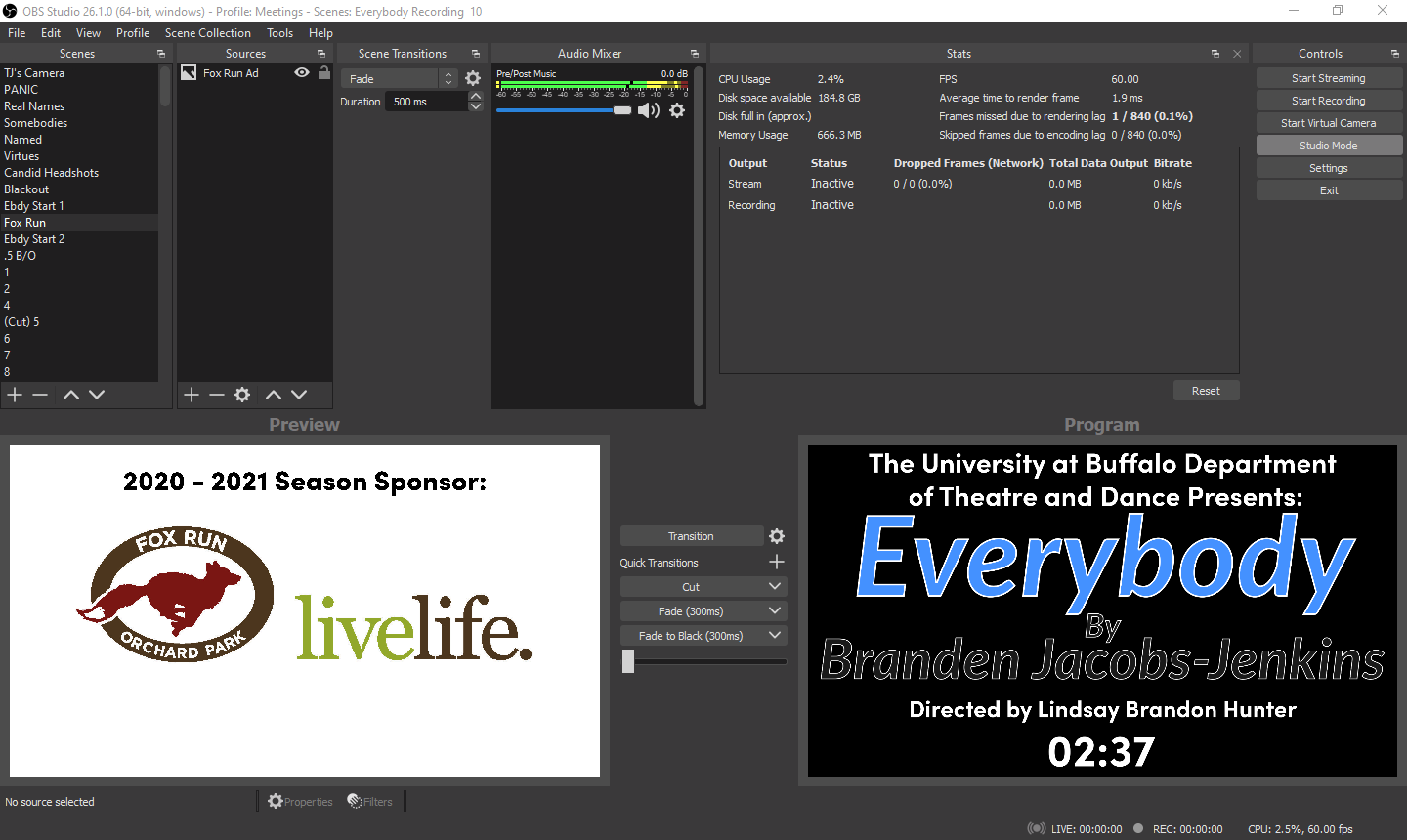Click the live stream status icon

[x=1037, y=828]
